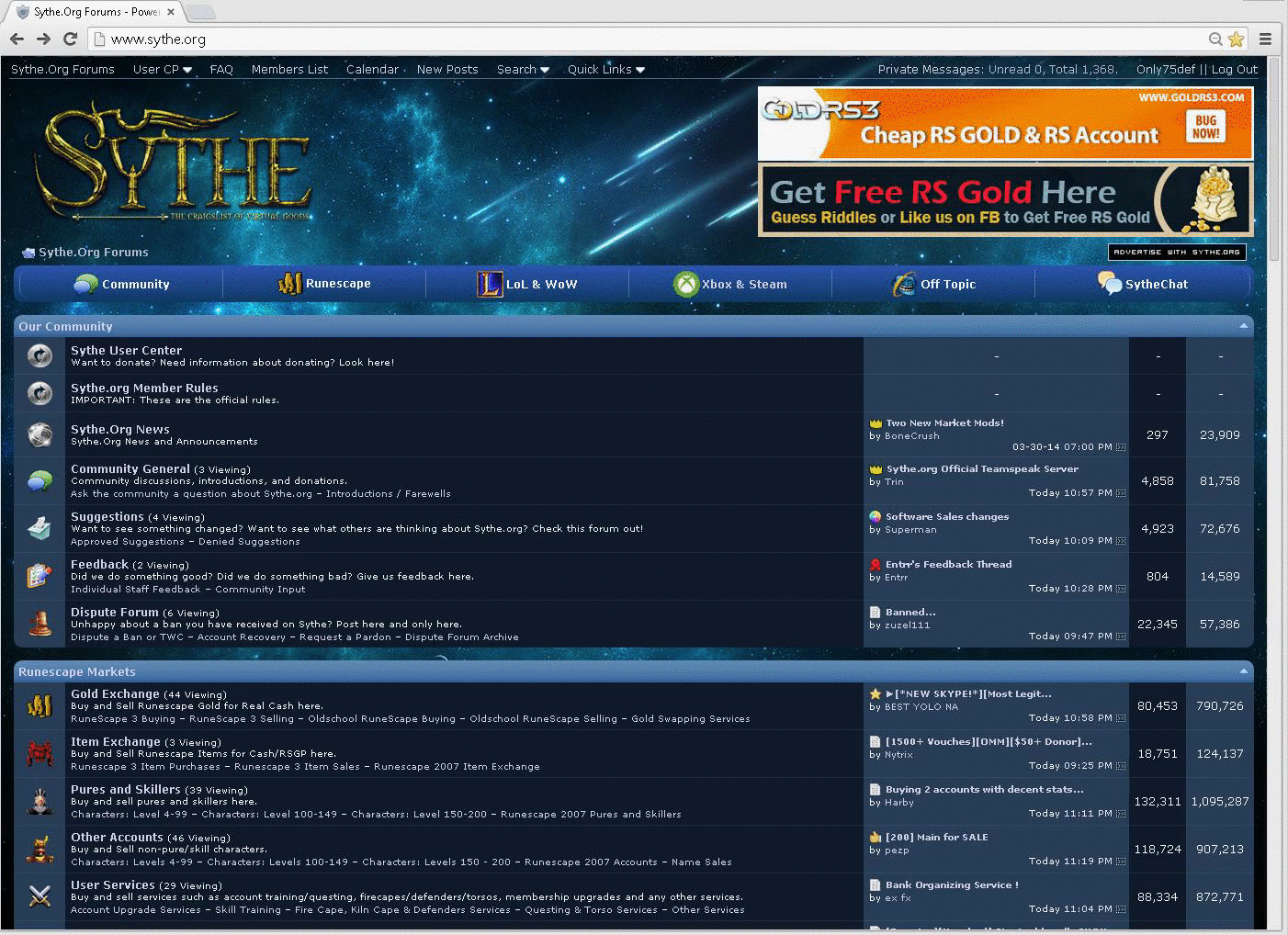This screenshot has height=935, width=1288.
Task: Go back using the browser back arrow
Action: [x=17, y=39]
